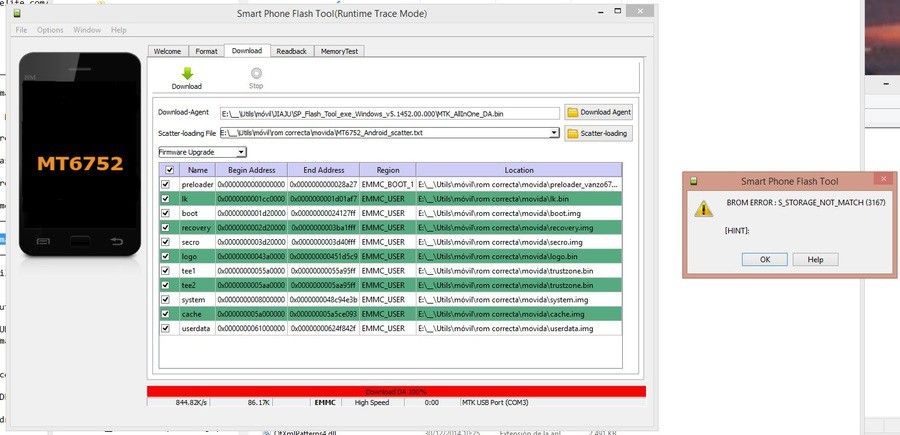Click the folder icon on Download Agent button
Image resolution: width=900 pixels, height=435 pixels.
click(x=572, y=112)
